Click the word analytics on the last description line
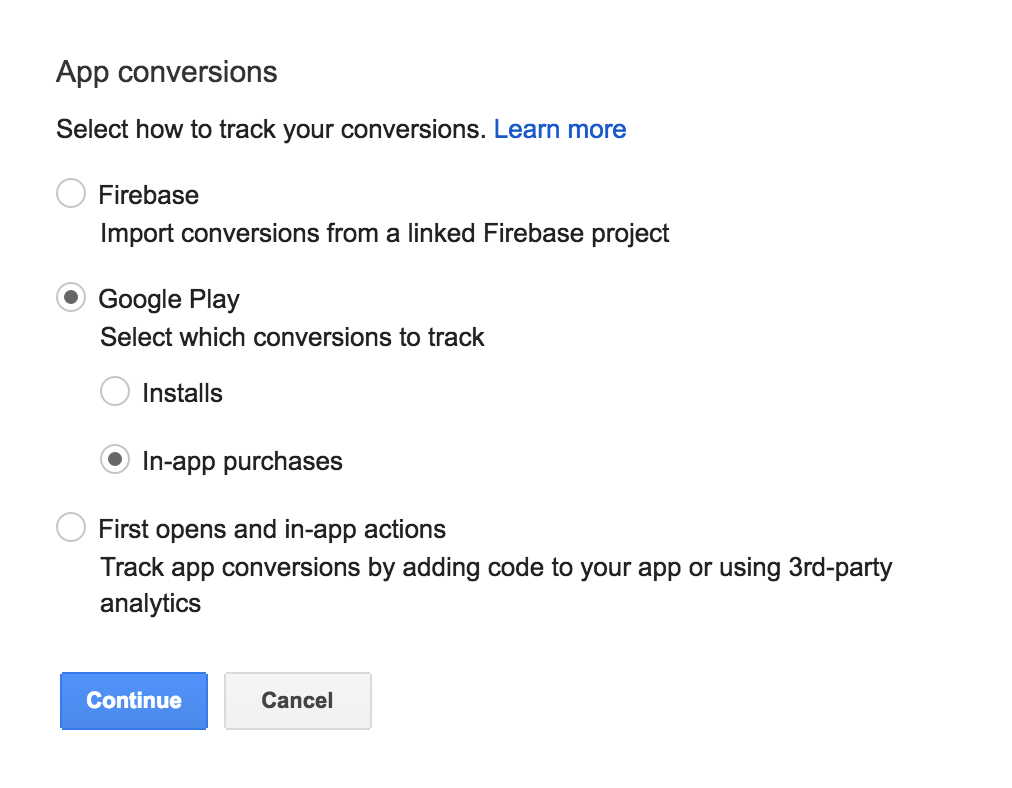This screenshot has width=1012, height=788. pyautogui.click(x=150, y=604)
